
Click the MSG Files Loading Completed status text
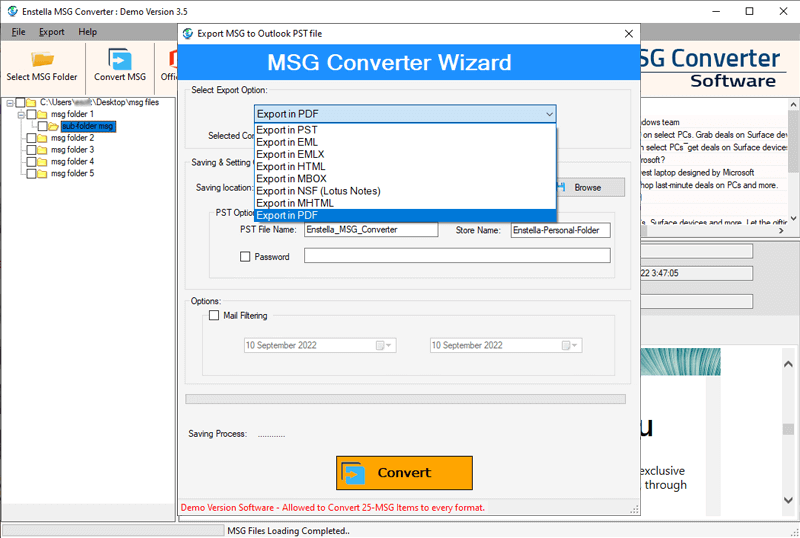coord(288,531)
